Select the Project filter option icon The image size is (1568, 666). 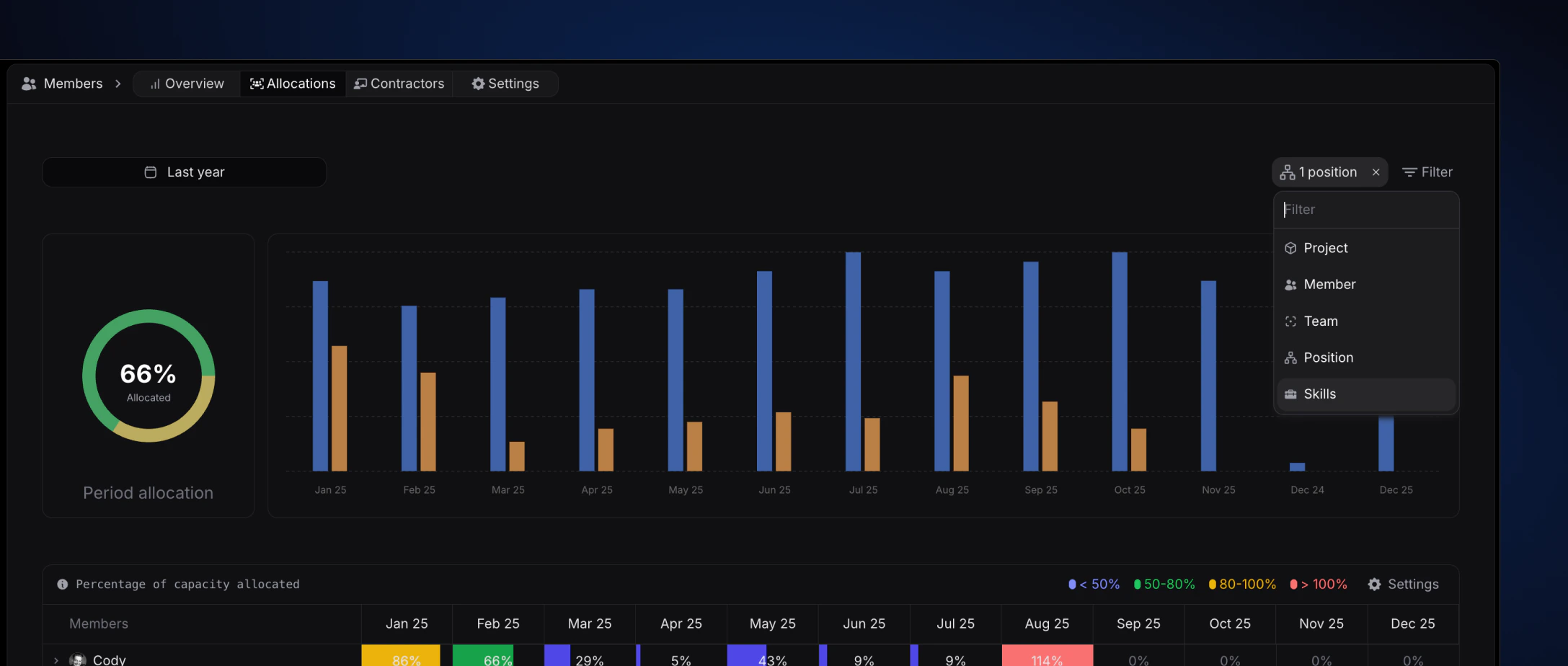(x=1291, y=247)
